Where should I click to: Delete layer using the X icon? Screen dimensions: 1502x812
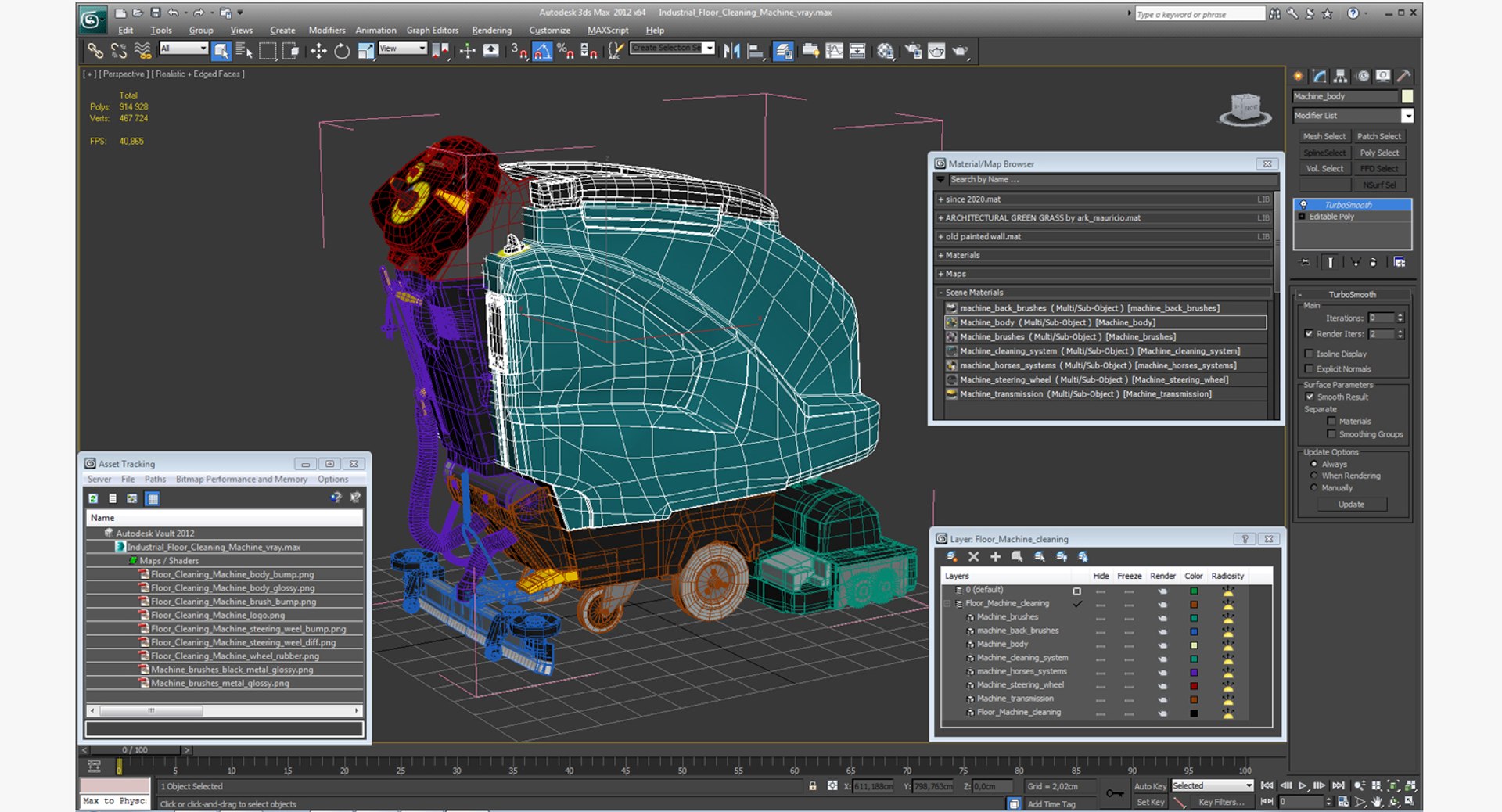click(x=974, y=557)
